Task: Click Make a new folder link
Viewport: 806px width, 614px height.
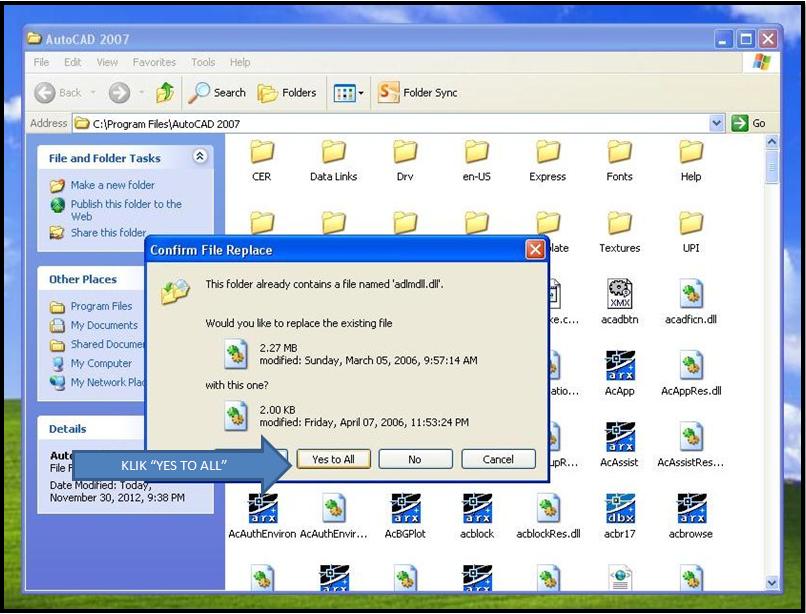Action: point(112,185)
